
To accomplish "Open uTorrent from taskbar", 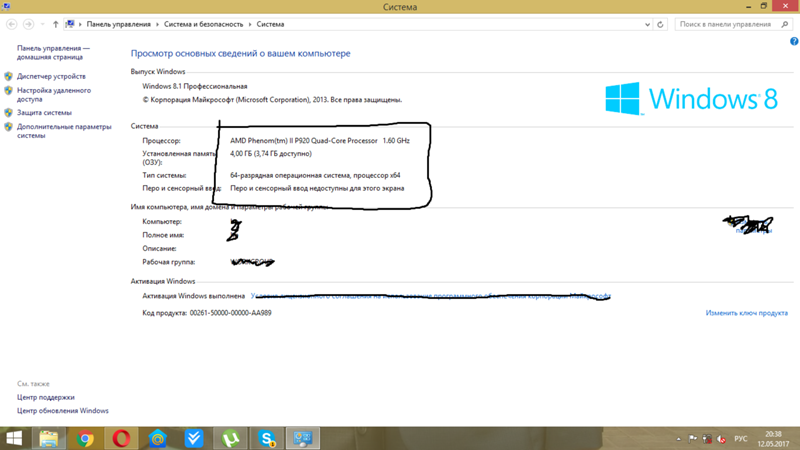I will click(x=230, y=438).
